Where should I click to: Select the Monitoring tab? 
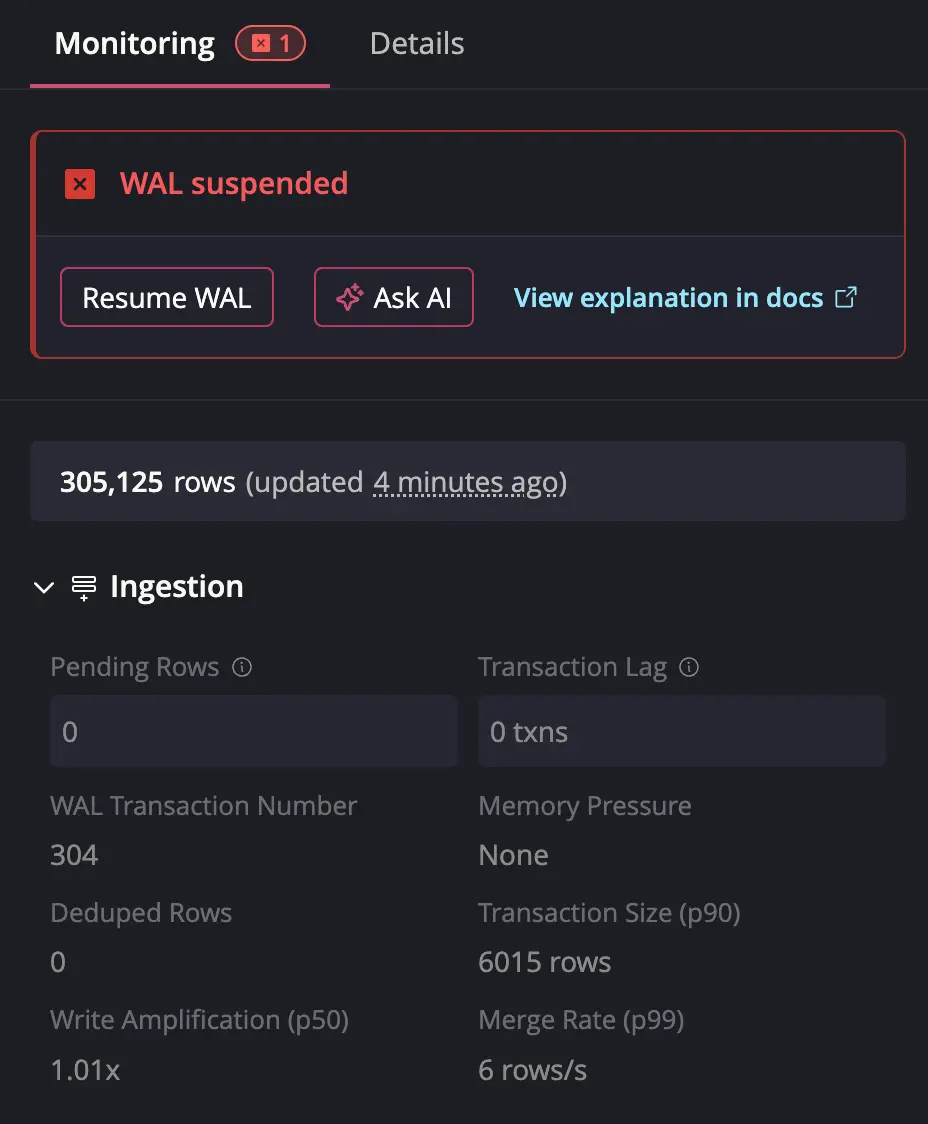click(x=134, y=44)
